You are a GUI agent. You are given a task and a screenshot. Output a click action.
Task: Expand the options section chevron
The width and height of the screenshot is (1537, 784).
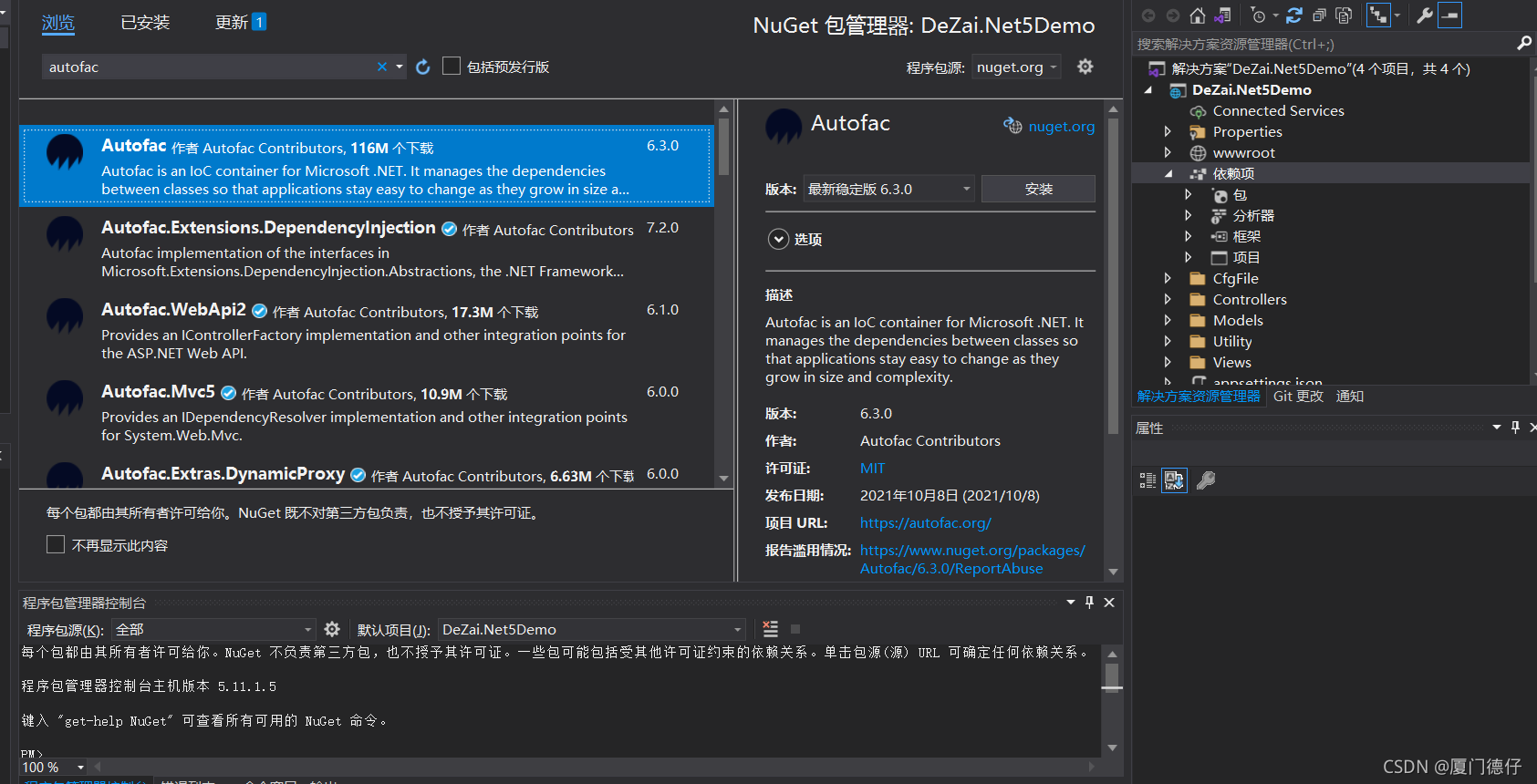pyautogui.click(x=778, y=239)
